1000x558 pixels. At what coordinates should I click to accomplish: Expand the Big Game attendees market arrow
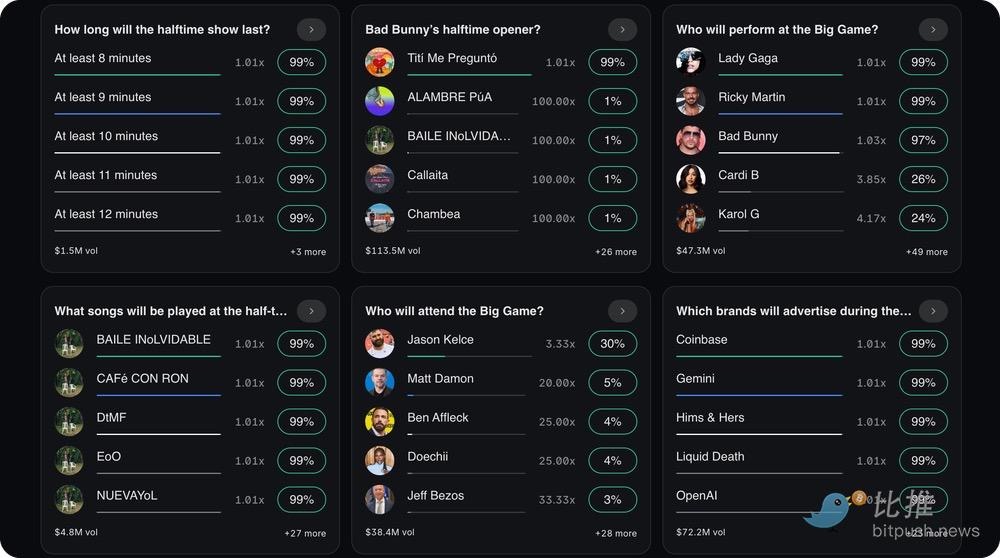(622, 311)
